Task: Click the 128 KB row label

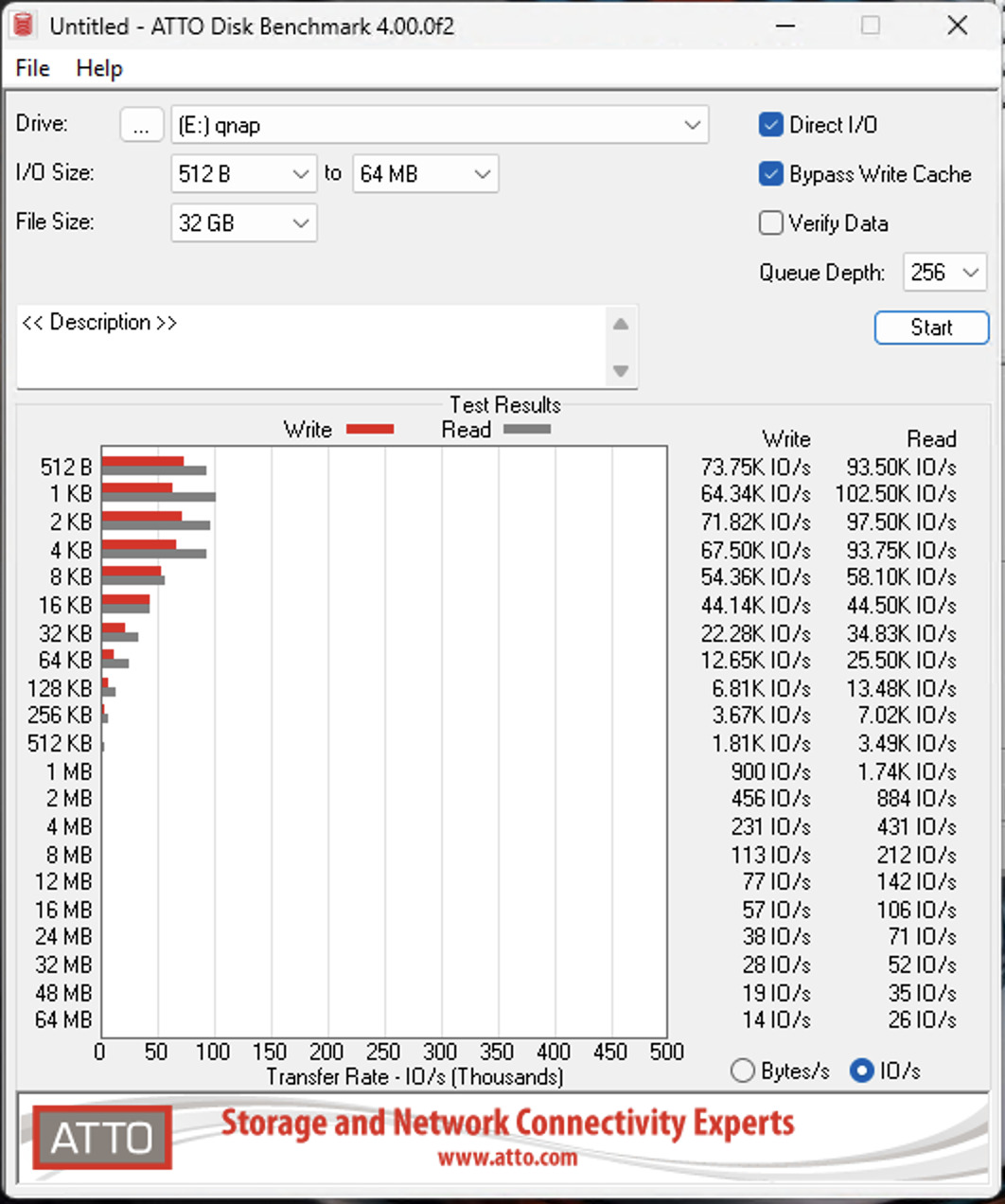Action: (60, 688)
